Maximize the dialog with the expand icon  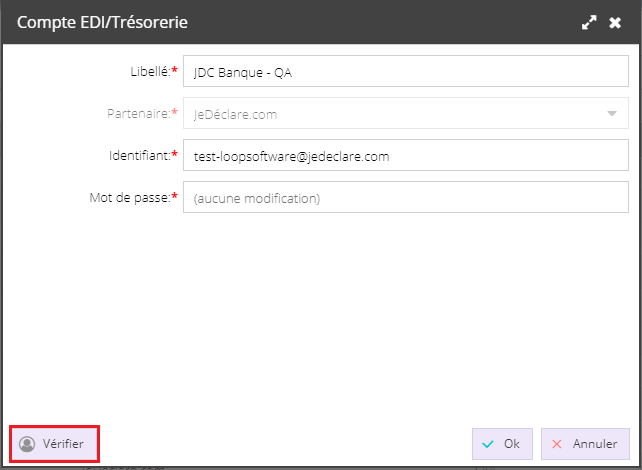(589, 23)
